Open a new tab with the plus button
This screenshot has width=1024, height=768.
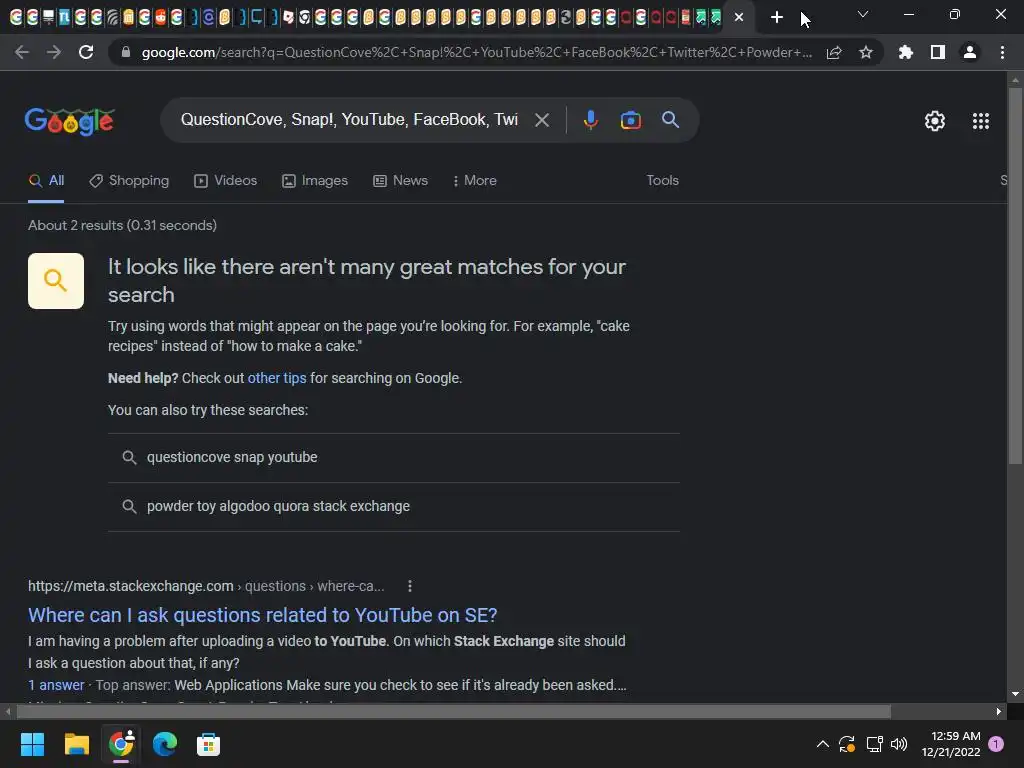point(776,18)
